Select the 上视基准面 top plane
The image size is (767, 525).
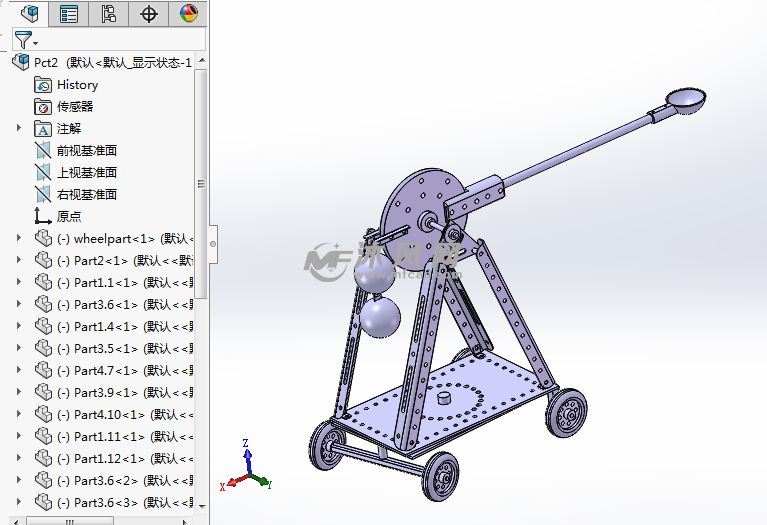point(87,173)
